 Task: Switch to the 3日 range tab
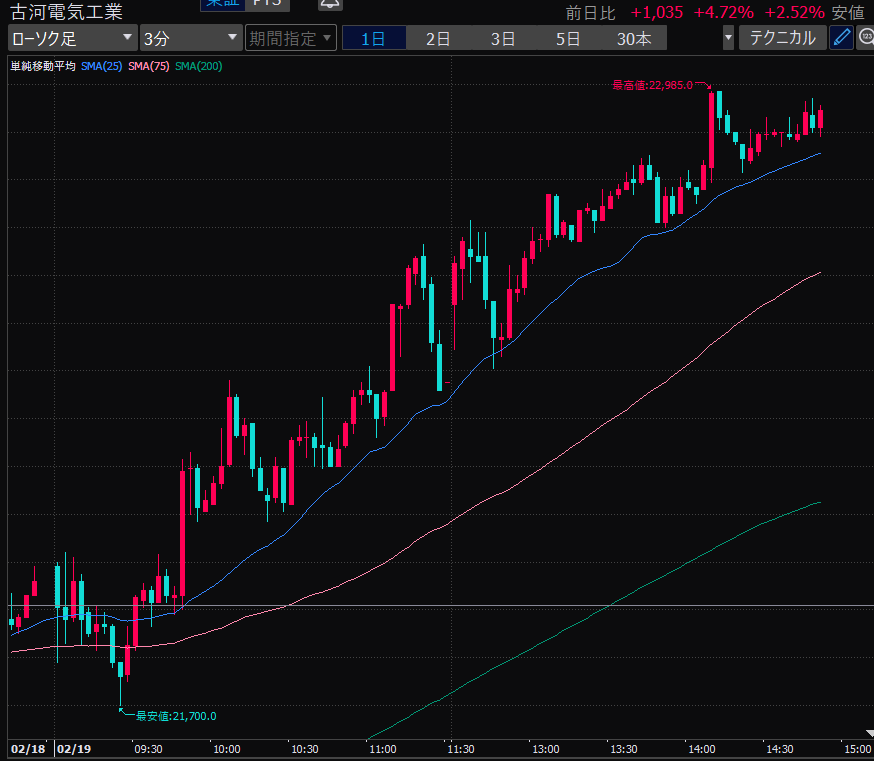tap(503, 39)
